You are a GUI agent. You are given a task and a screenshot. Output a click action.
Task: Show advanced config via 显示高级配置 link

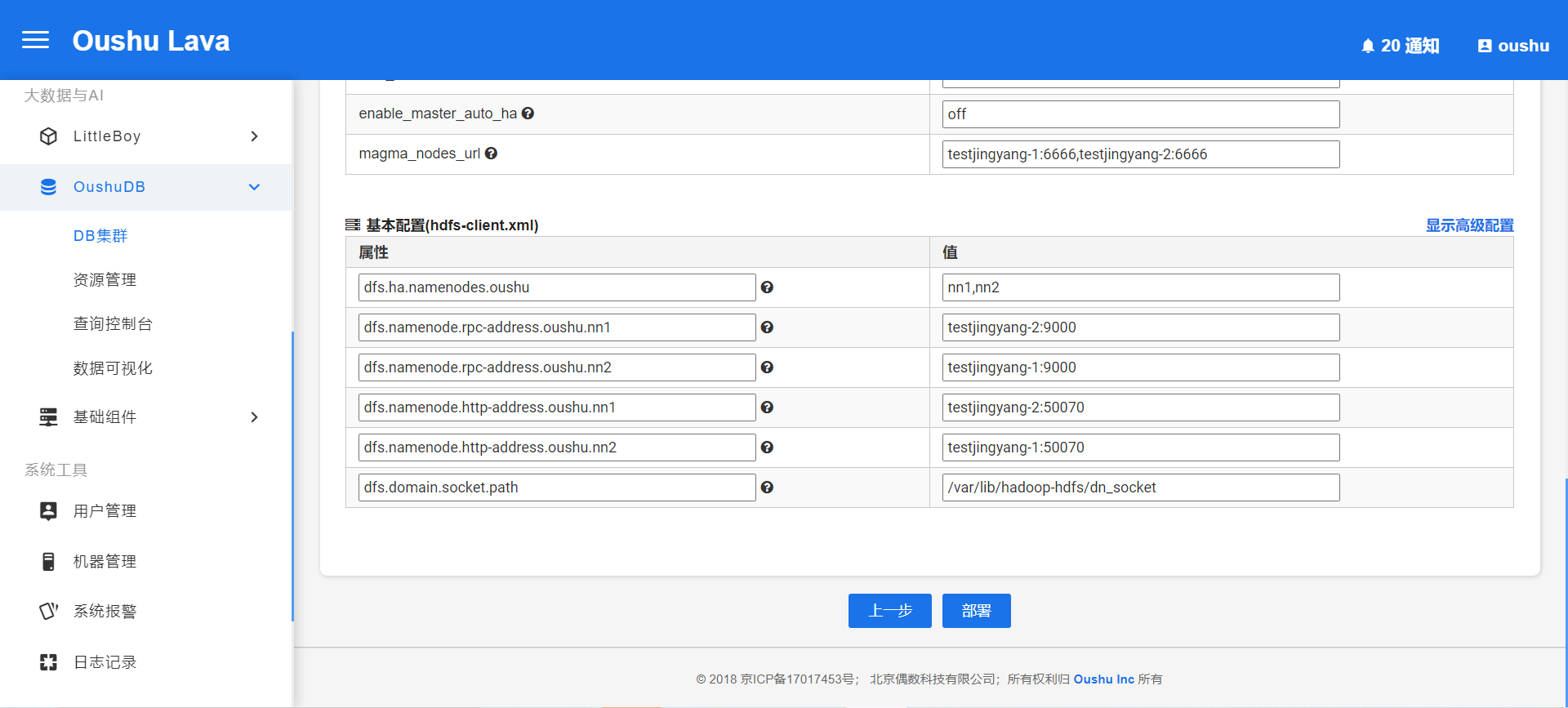coord(1469,225)
